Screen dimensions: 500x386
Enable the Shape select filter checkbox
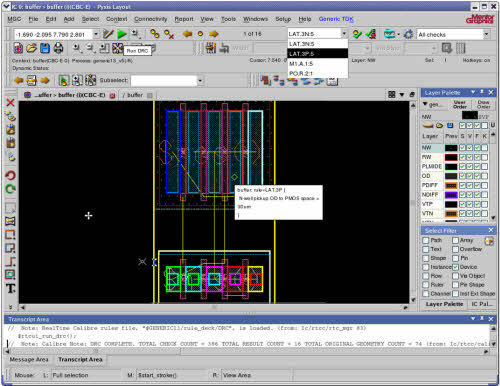coord(426,258)
